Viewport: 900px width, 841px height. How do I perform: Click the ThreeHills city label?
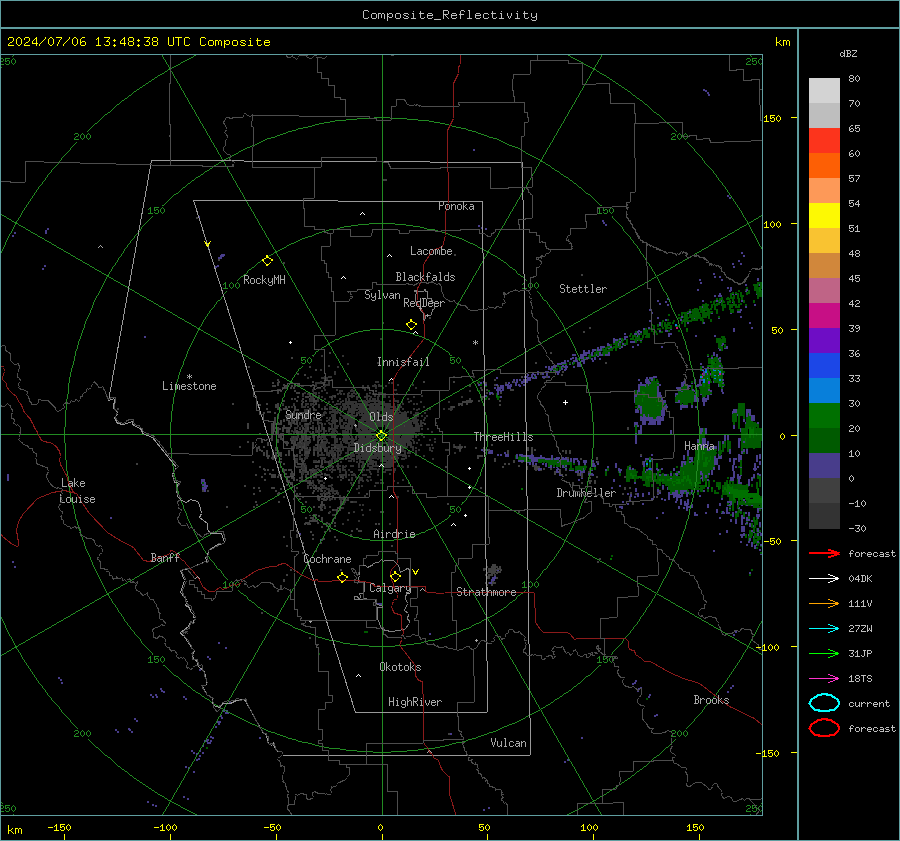tap(503, 437)
